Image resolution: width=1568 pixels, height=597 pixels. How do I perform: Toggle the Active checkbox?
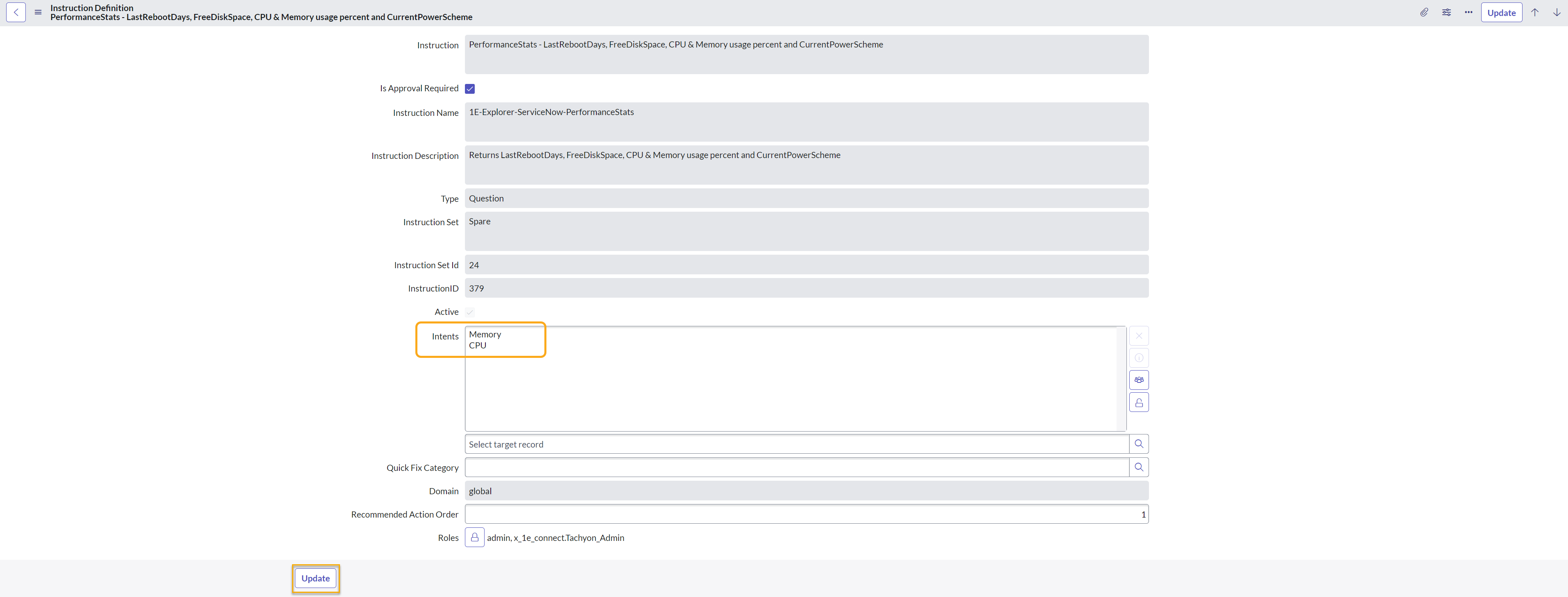(x=470, y=312)
